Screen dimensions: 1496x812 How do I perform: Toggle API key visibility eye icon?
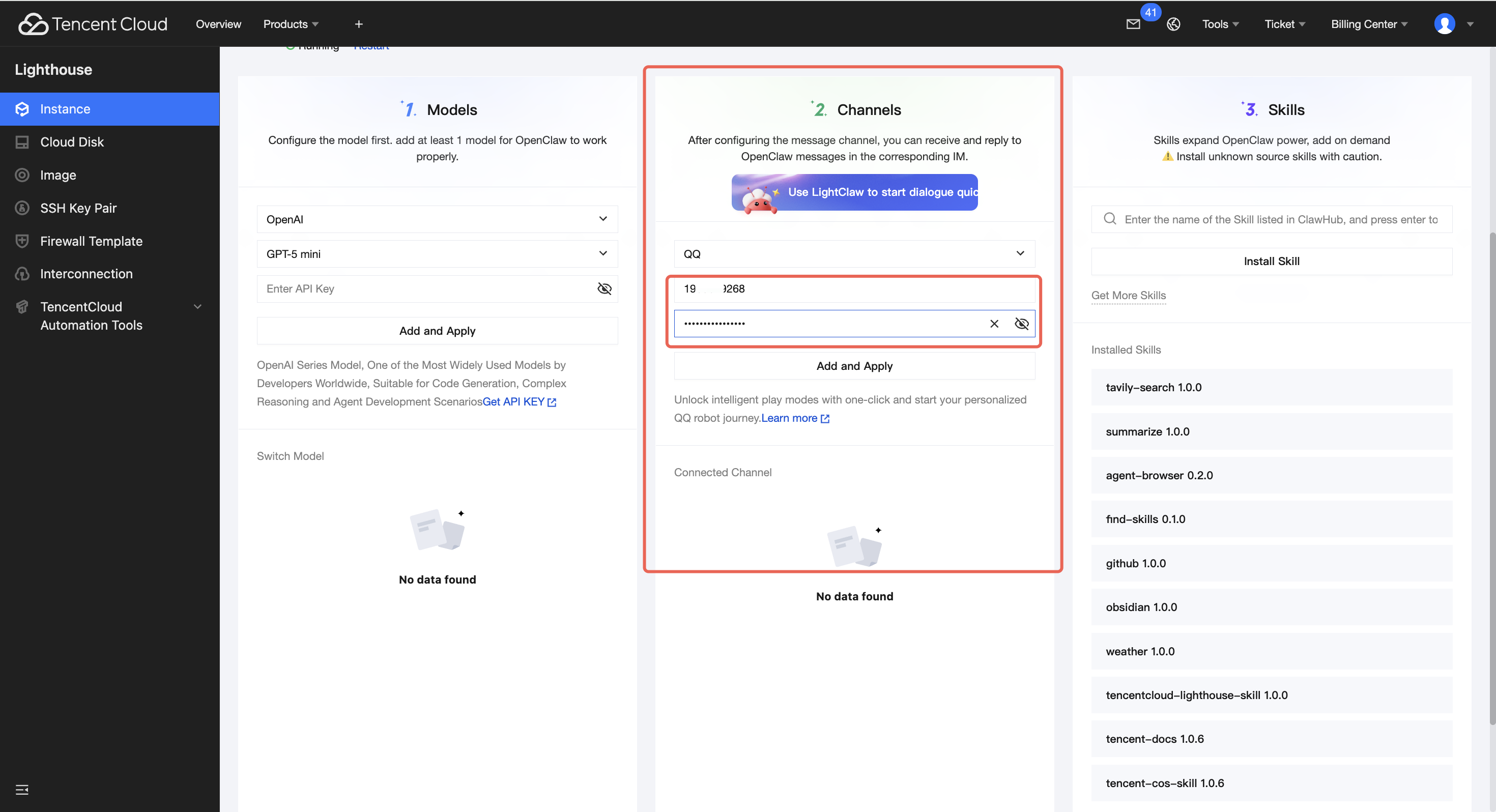(x=604, y=288)
